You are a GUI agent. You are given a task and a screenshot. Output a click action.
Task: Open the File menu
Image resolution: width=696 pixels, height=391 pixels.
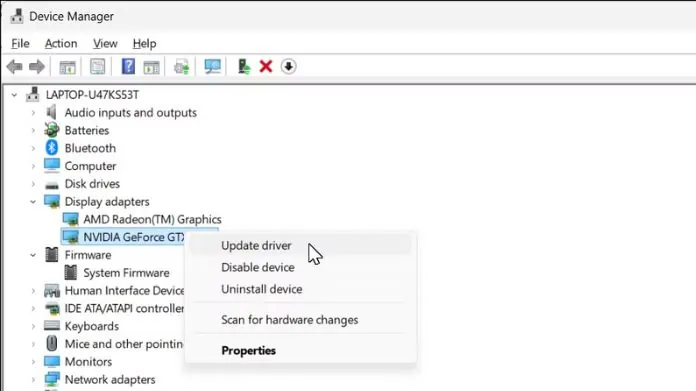[x=20, y=43]
